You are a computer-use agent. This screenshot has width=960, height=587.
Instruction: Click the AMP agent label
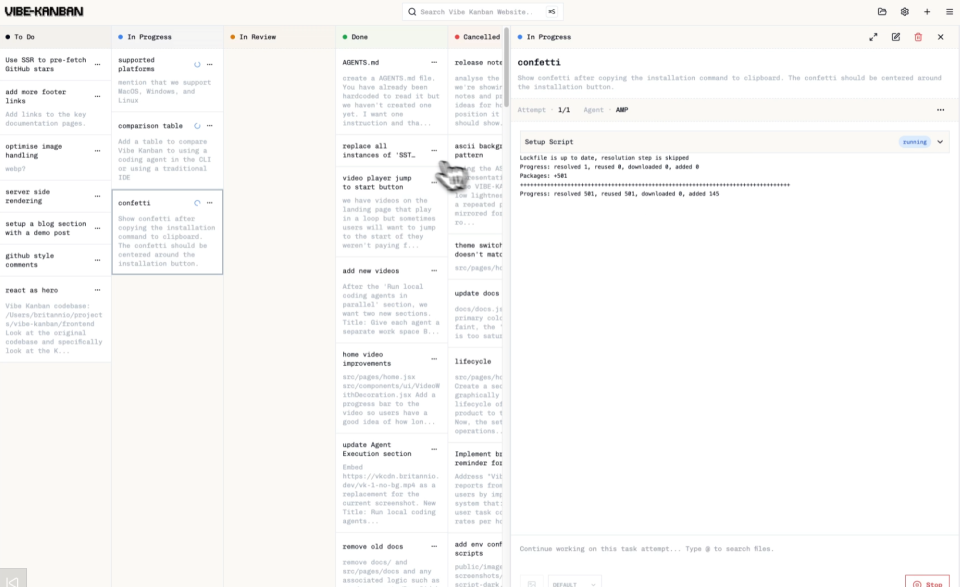pos(622,110)
